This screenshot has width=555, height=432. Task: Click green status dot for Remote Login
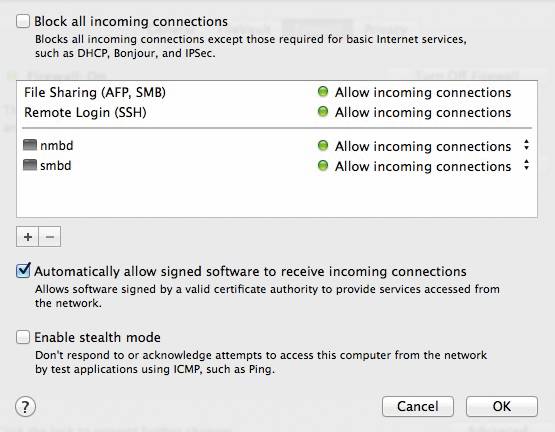click(x=323, y=112)
